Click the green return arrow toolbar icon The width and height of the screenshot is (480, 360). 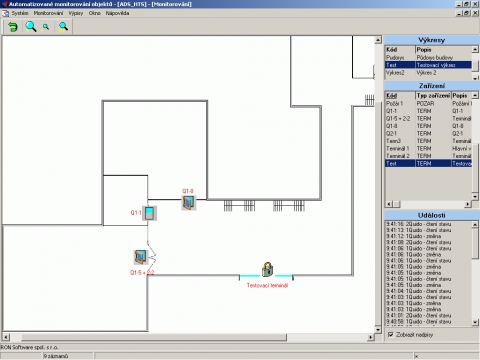click(13, 27)
